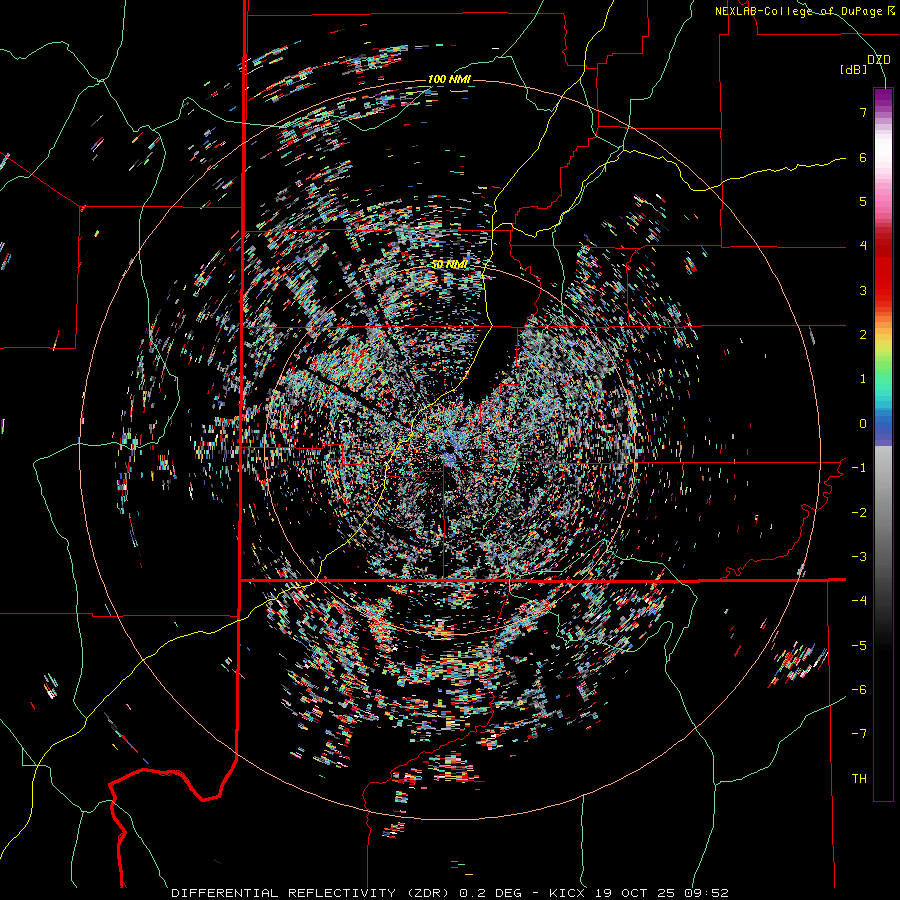Click the KICX station identifier
The width and height of the screenshot is (900, 900).
click(567, 893)
